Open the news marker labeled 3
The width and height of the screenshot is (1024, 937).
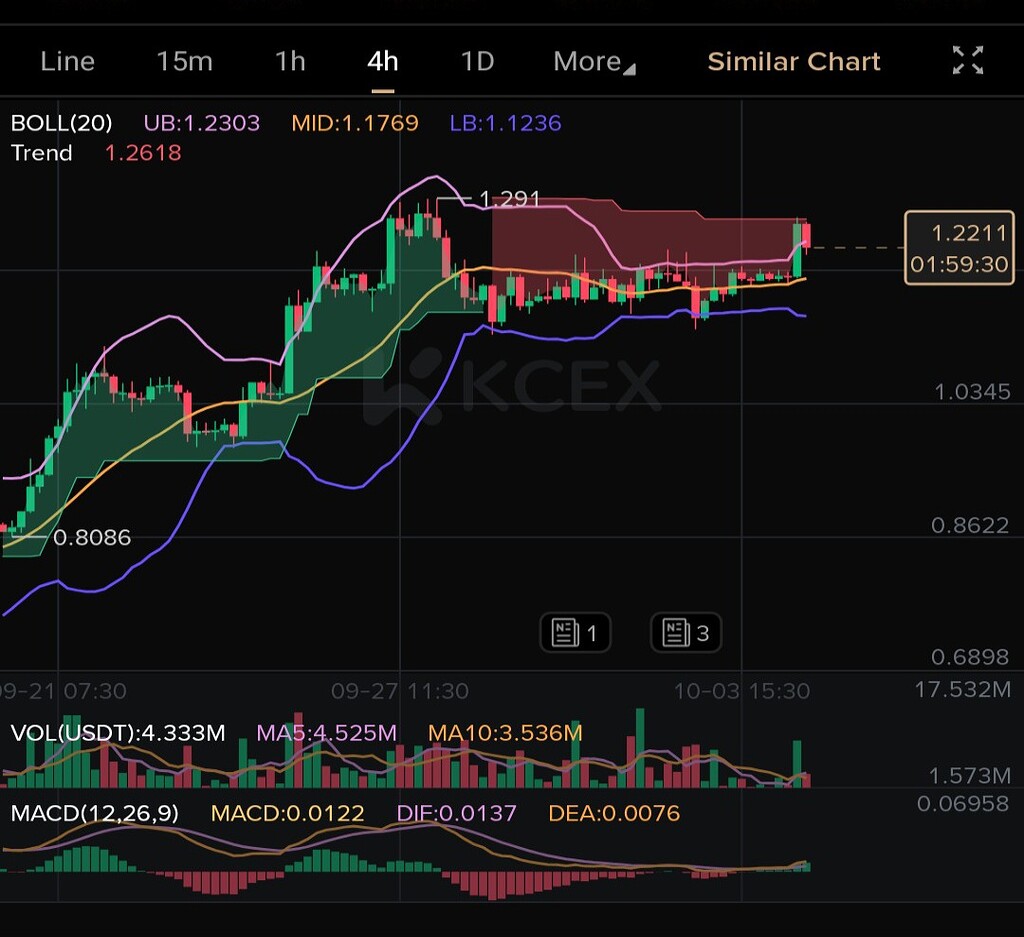686,633
